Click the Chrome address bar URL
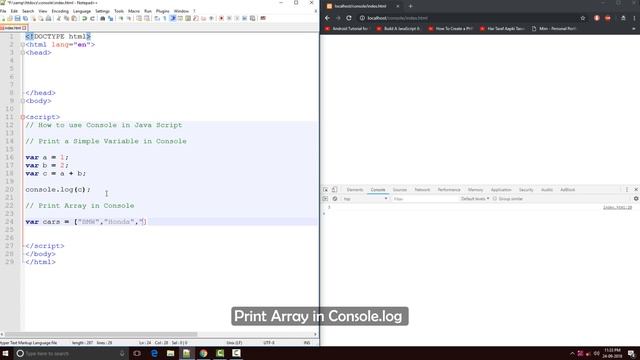Viewport: 640px width, 360px height. click(x=397, y=18)
